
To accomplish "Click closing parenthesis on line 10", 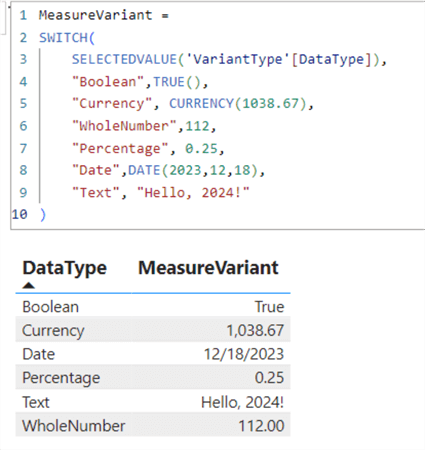I will [x=42, y=215].
